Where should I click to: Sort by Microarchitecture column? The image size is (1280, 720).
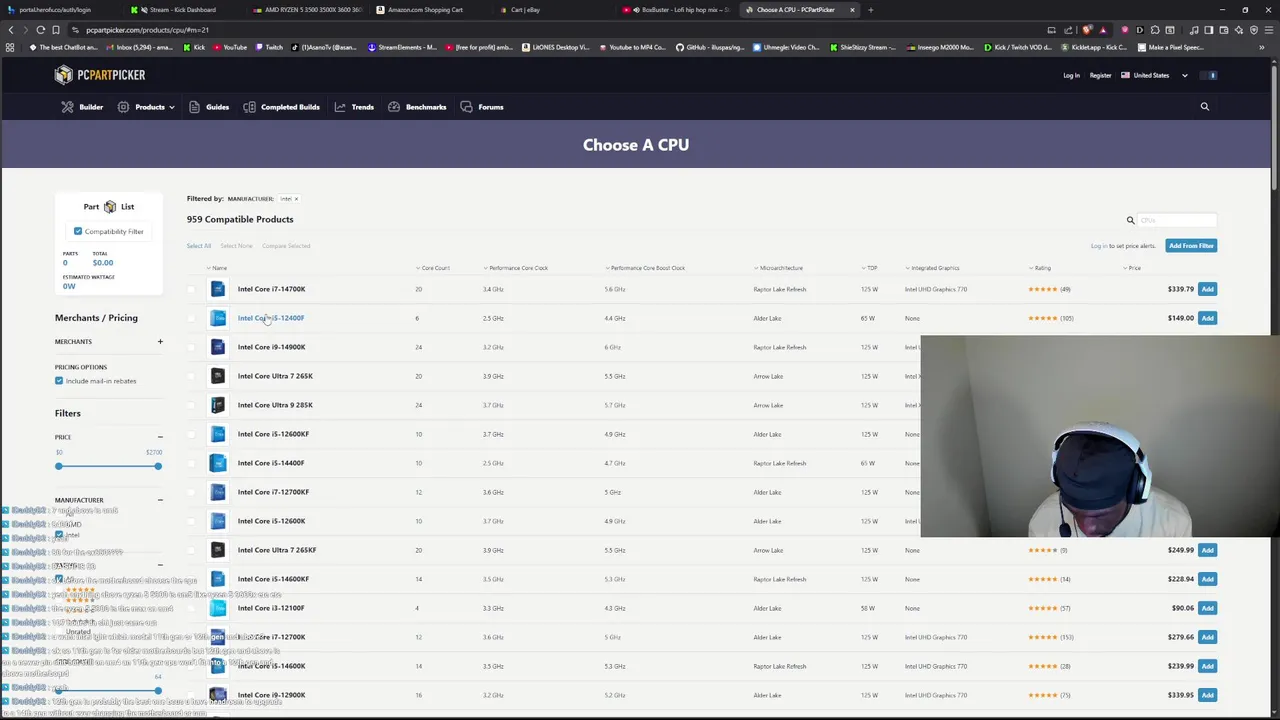[779, 268]
